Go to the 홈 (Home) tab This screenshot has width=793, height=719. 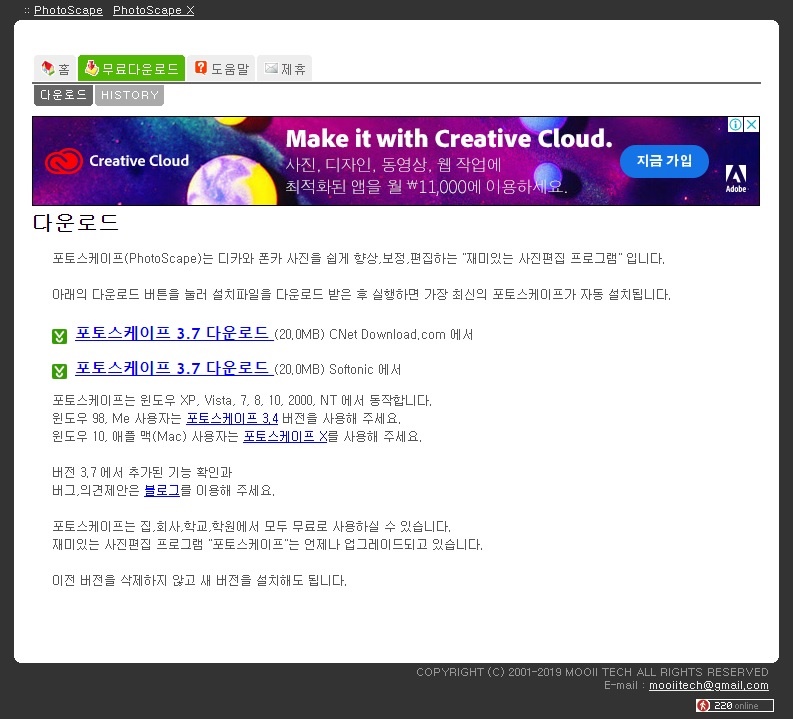coord(55,68)
